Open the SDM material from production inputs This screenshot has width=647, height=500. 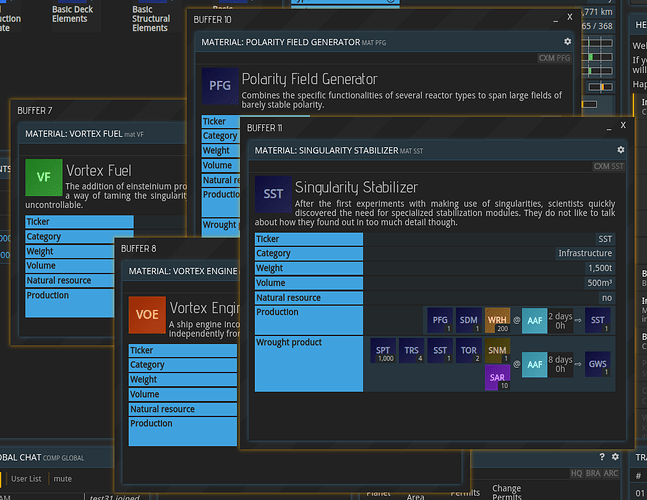(x=468, y=320)
